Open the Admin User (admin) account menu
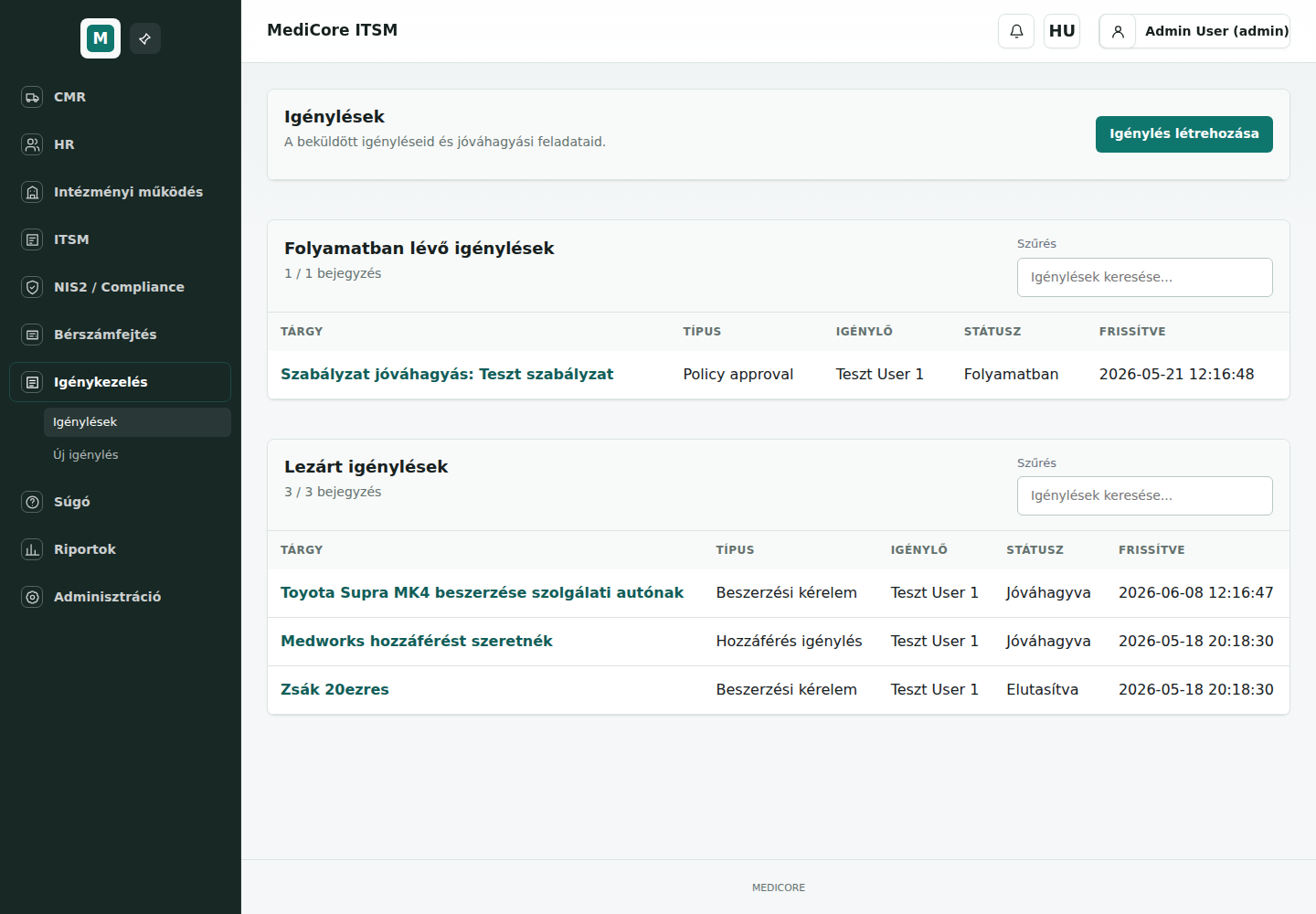 (1194, 31)
